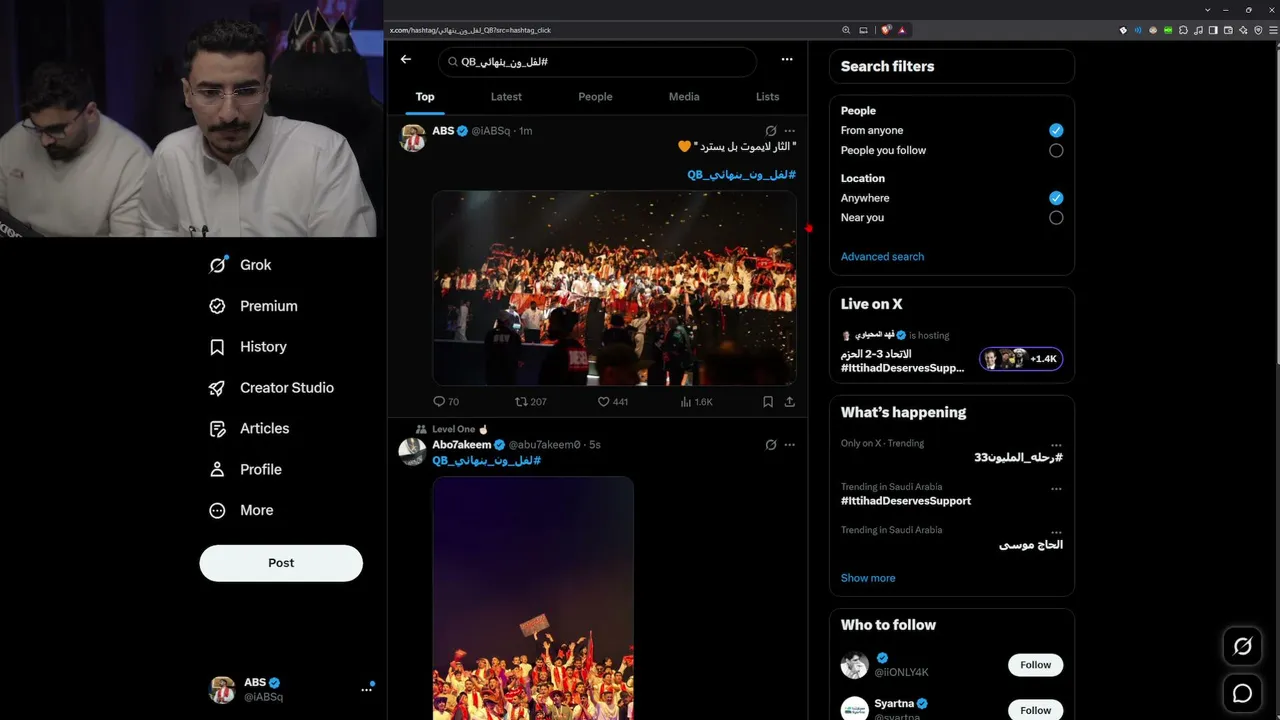Open the crowd photo in ABS post
This screenshot has height=720, width=1280.
click(614, 288)
